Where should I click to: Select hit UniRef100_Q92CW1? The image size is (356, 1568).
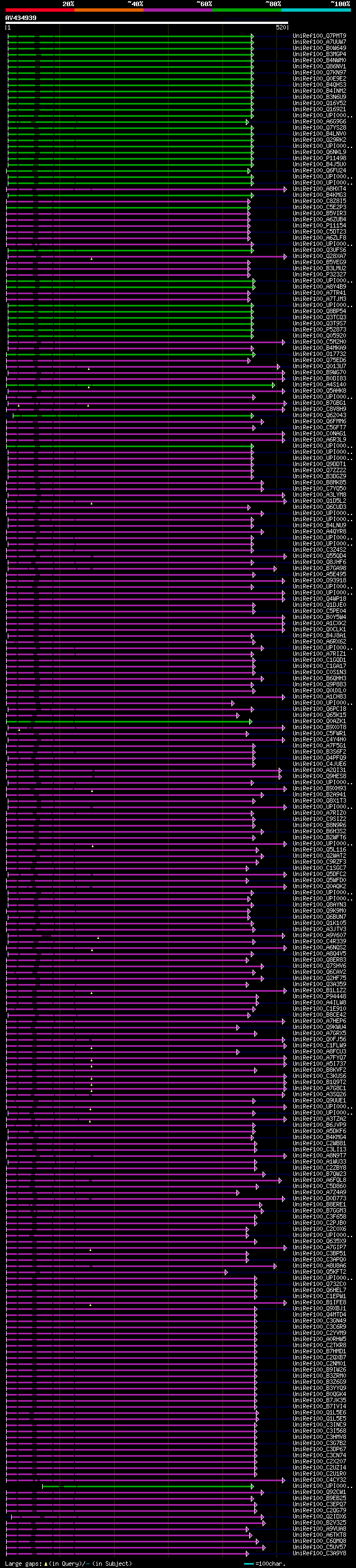(319, 1492)
